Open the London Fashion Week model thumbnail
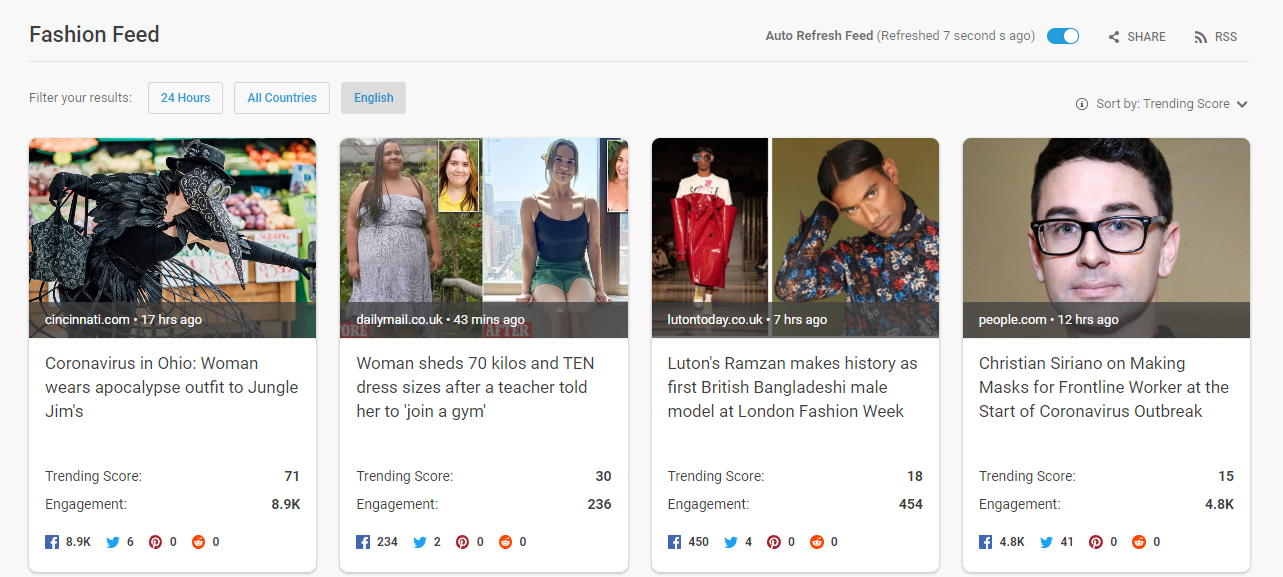1283x577 pixels. click(795, 238)
